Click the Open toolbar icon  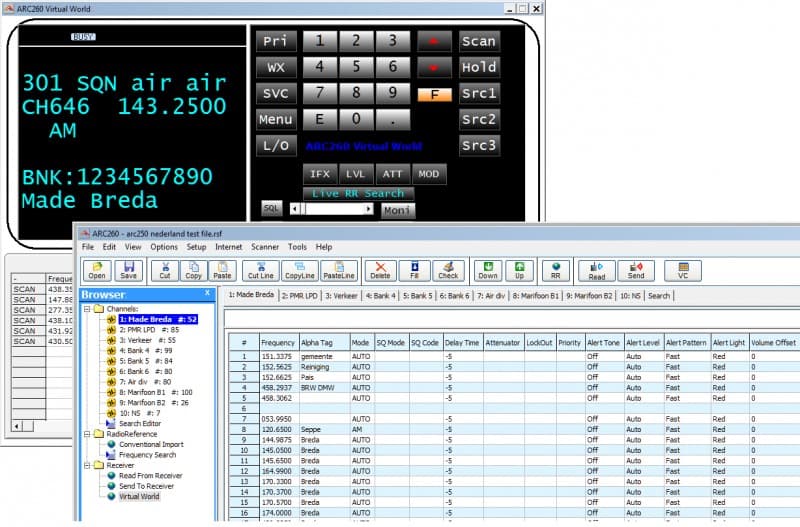(x=97, y=270)
